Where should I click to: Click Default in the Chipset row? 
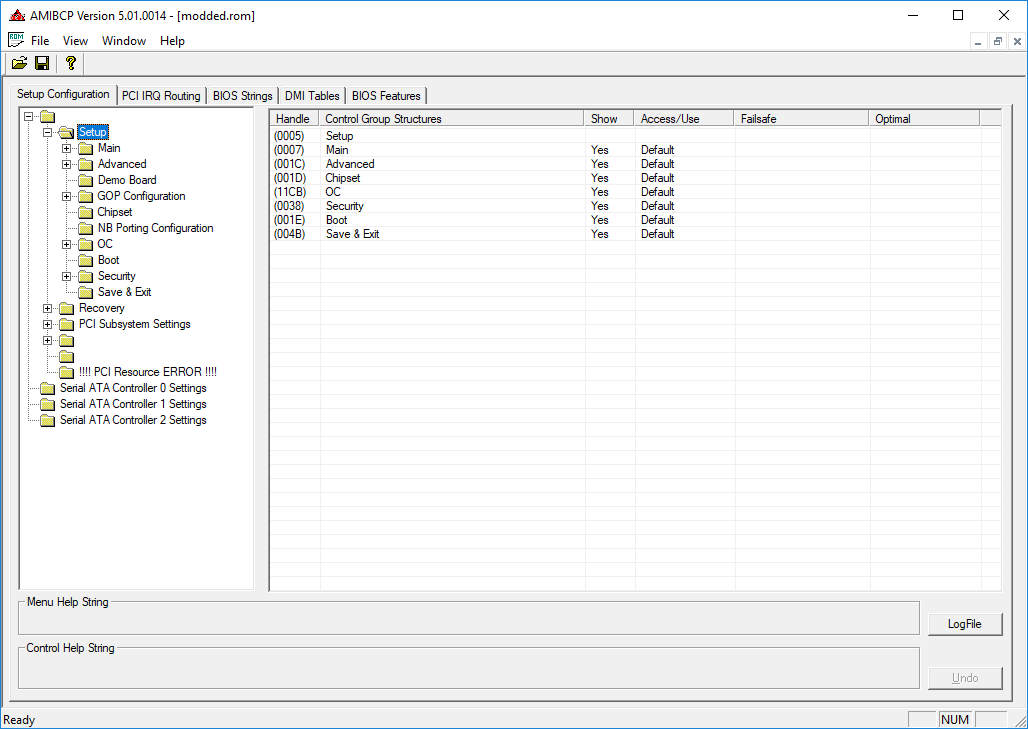coord(658,178)
